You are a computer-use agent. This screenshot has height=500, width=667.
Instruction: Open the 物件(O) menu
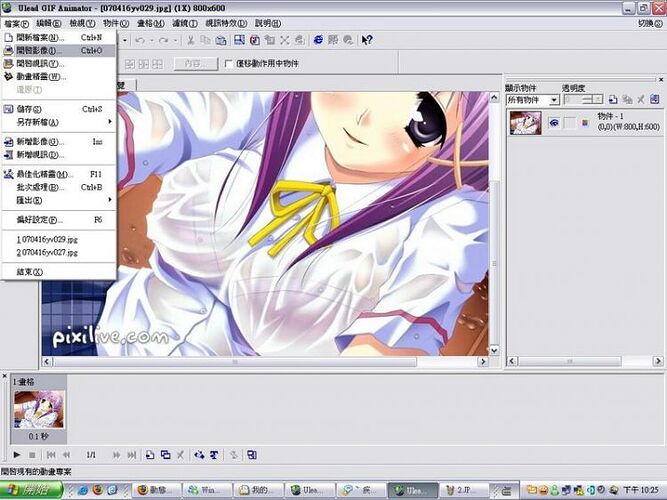116,23
